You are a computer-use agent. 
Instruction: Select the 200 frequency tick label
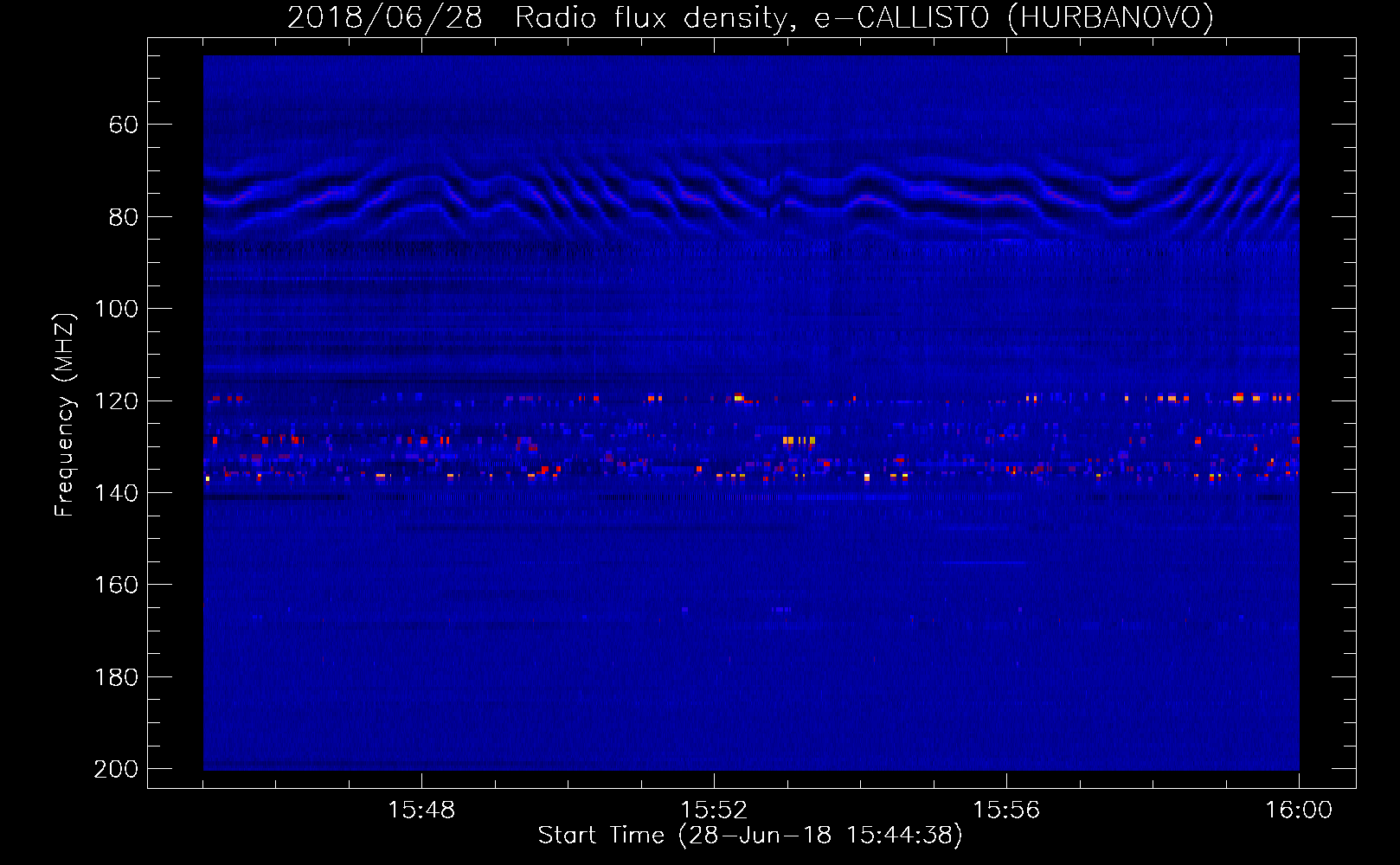117,769
